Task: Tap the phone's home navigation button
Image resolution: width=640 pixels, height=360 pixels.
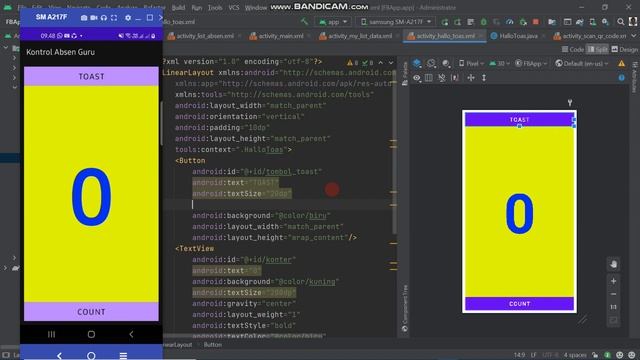Action: 91,334
